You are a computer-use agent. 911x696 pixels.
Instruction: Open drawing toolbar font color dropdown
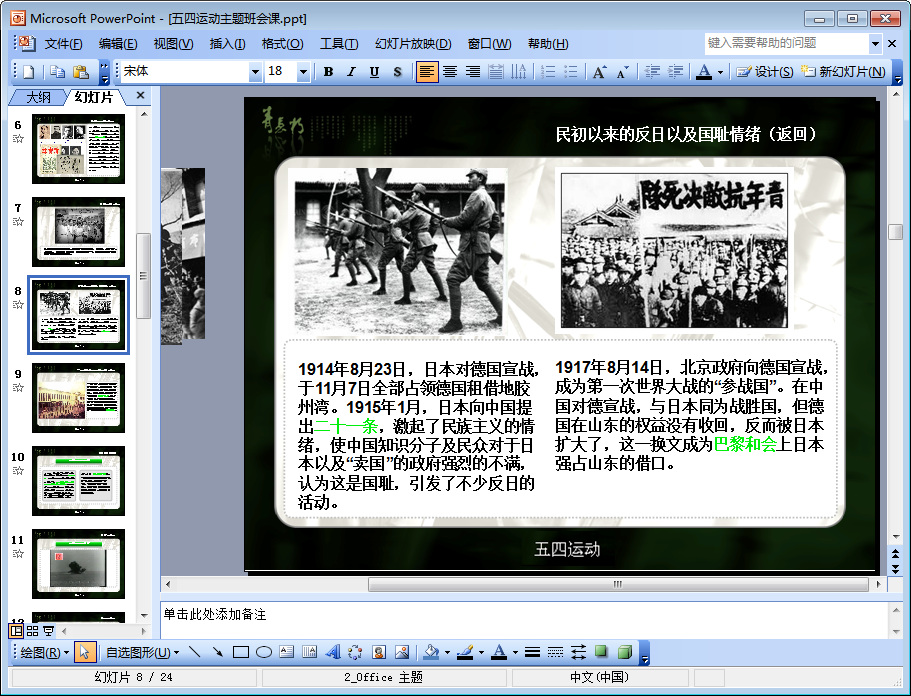click(515, 652)
